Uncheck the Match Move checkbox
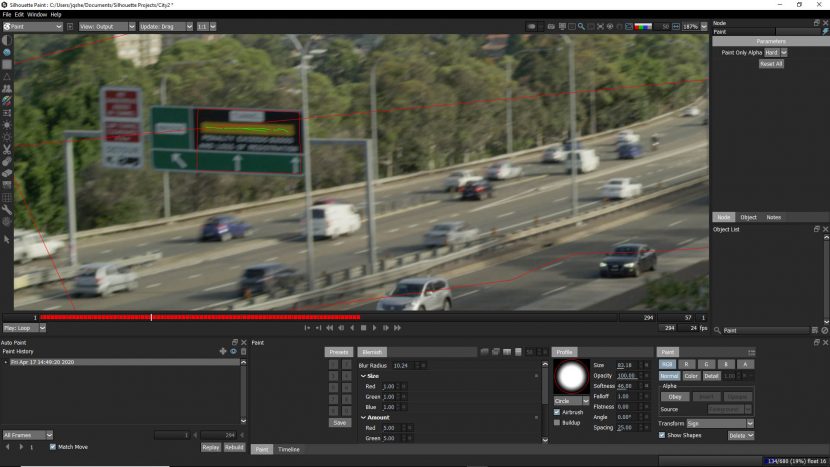The height and width of the screenshot is (467, 830). click(x=53, y=447)
